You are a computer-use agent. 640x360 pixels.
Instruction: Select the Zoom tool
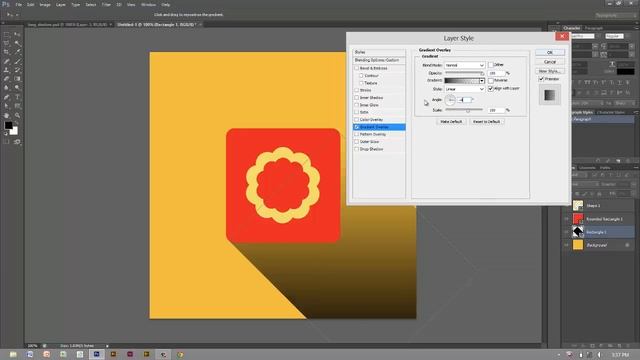[x=17, y=116]
